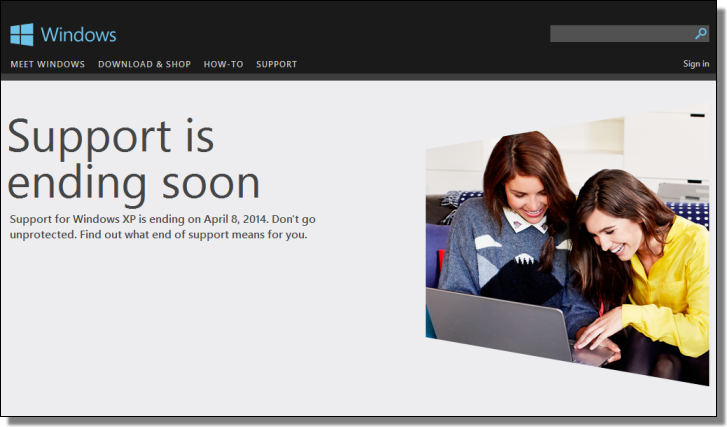Image resolution: width=727 pixels, height=427 pixels.
Task: Open the How-To menu
Action: tap(223, 64)
